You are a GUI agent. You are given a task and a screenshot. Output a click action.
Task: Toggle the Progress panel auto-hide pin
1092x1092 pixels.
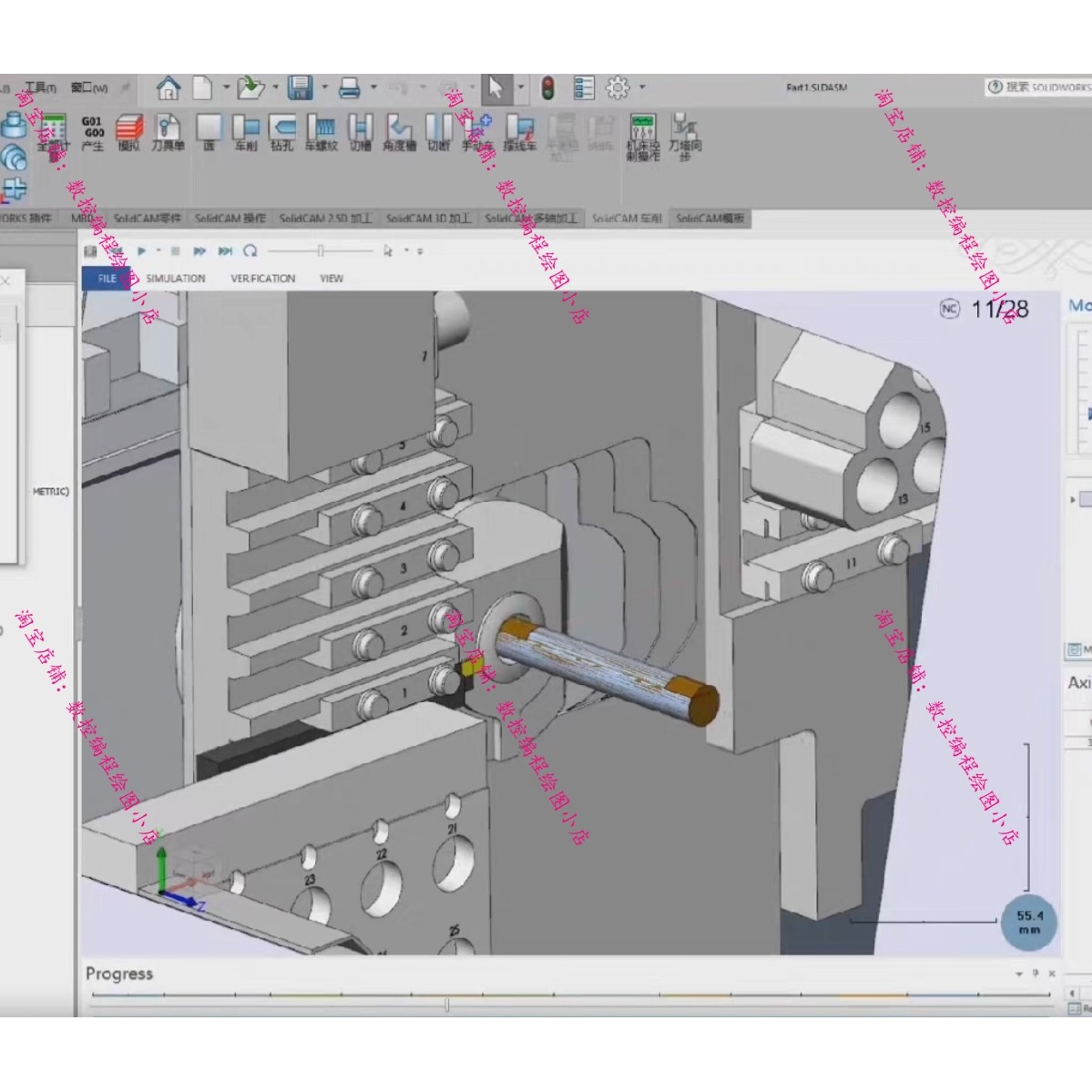pos(1036,974)
